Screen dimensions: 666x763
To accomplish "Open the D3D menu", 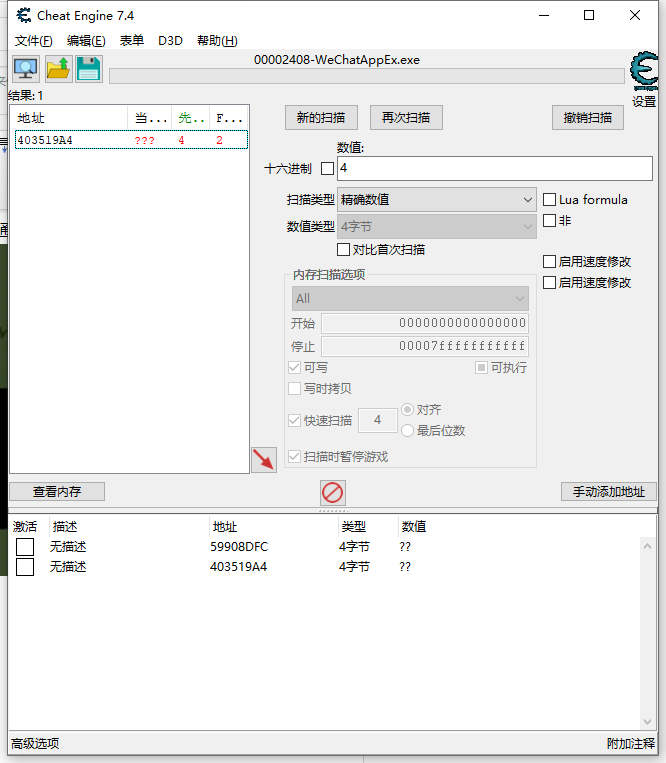I will [170, 40].
